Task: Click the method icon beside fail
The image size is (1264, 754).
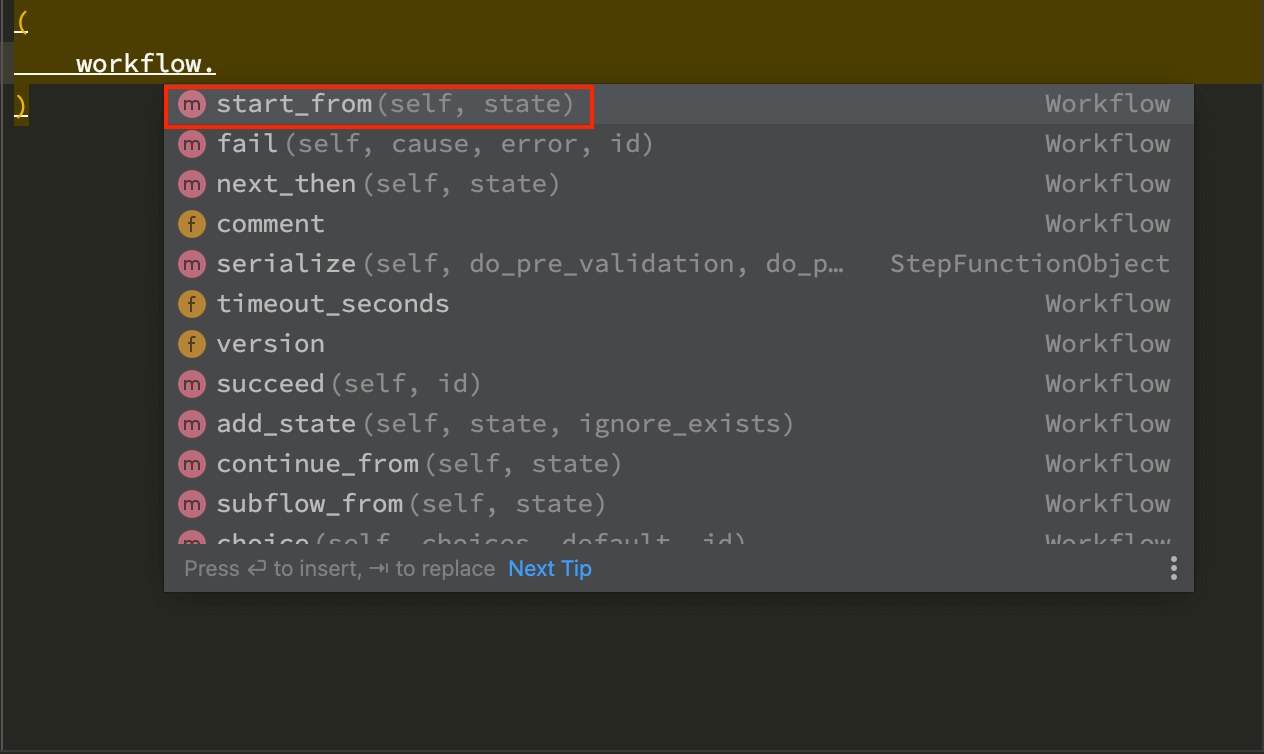Action: (191, 144)
